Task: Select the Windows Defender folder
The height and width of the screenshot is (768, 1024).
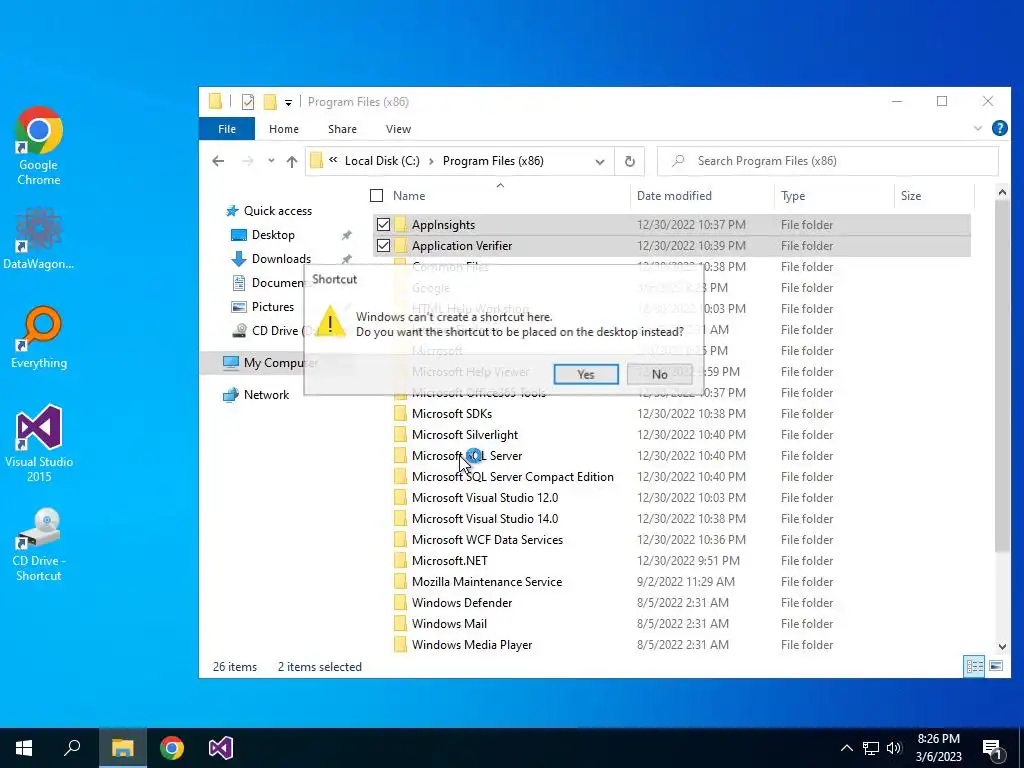Action: click(x=462, y=602)
